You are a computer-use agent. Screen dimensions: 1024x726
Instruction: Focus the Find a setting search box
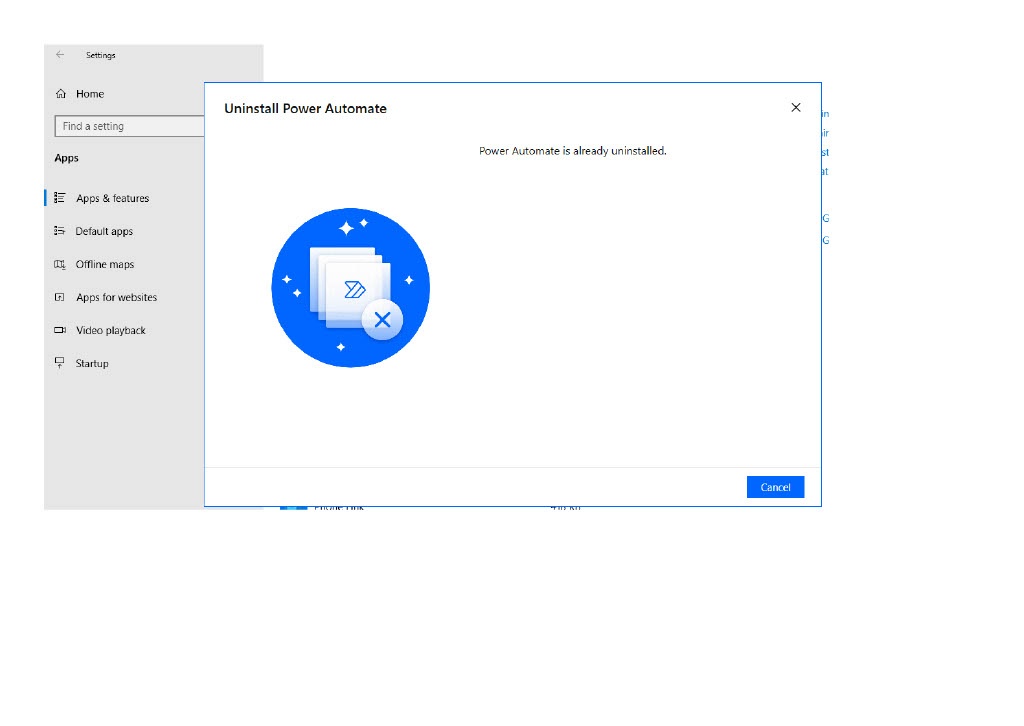click(x=129, y=126)
